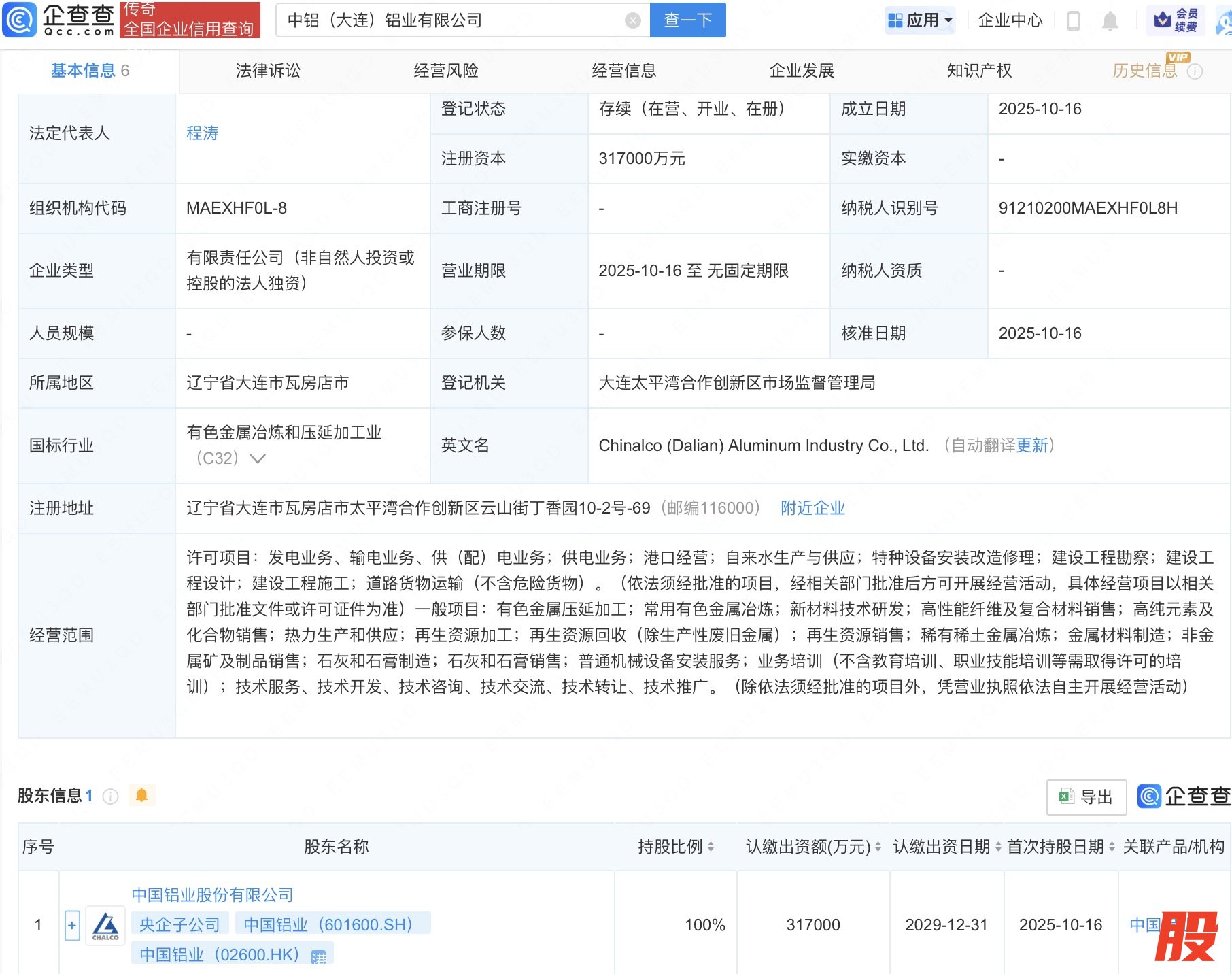Toggle shareholder change alert bell
The image size is (1232, 974).
pos(141,795)
